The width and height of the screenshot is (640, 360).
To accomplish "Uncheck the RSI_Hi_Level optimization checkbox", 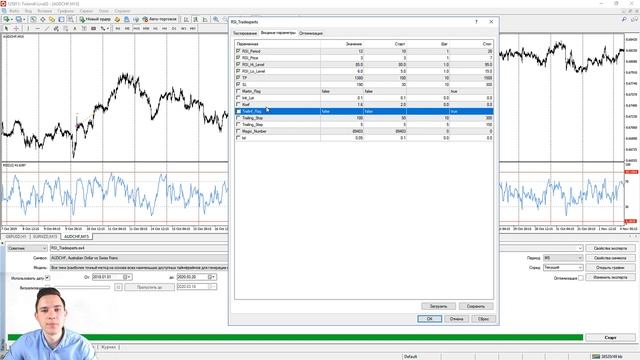I will click(238, 64).
